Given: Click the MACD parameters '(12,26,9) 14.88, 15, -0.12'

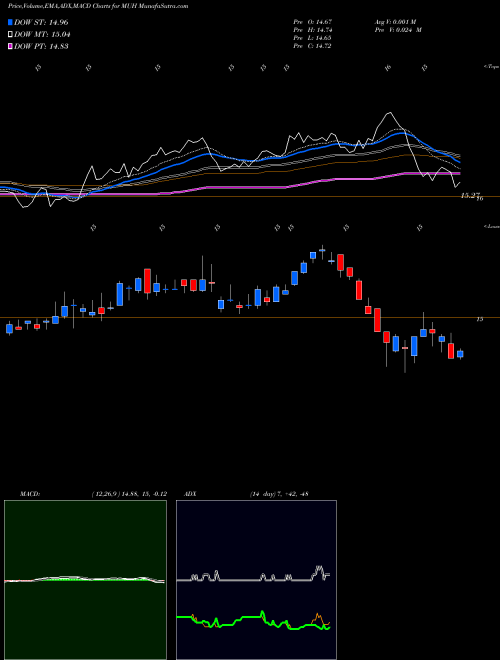Looking at the screenshot, I should (x=129, y=494).
